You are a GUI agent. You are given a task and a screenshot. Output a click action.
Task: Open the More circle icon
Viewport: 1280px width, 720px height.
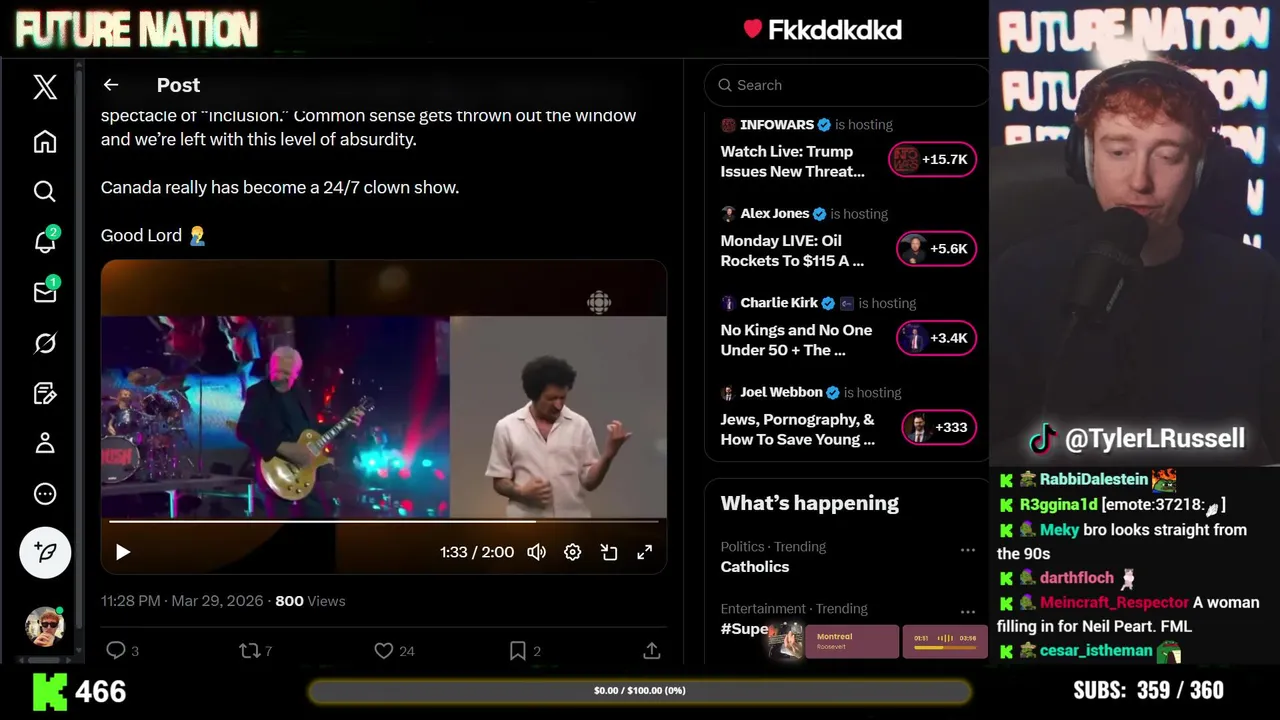(x=45, y=494)
